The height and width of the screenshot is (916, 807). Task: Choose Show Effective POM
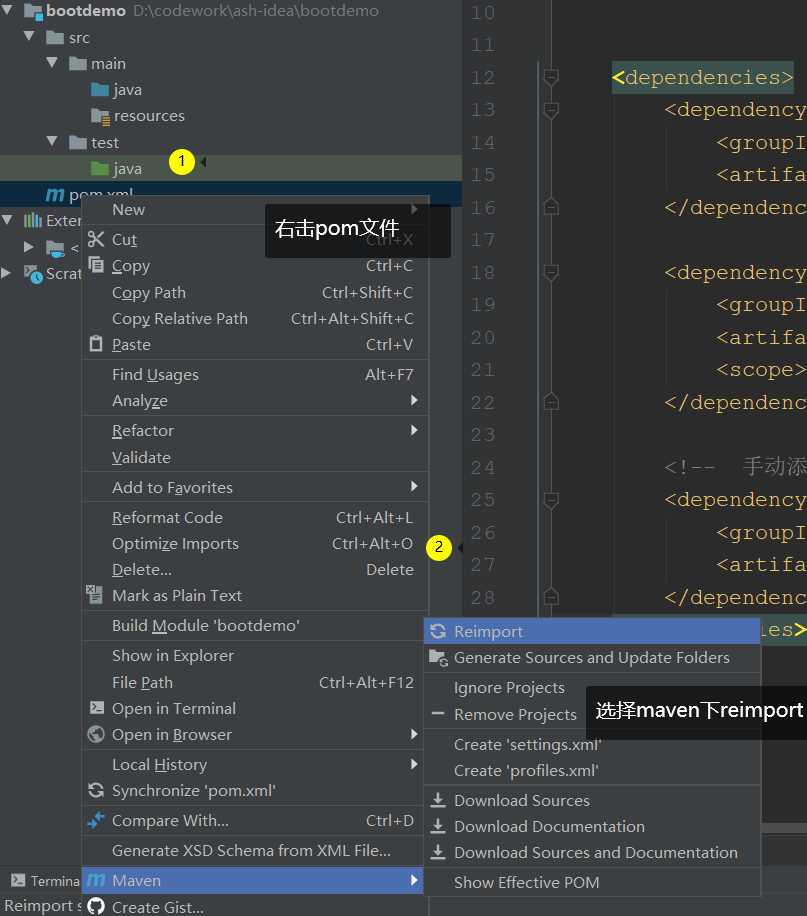point(592,882)
